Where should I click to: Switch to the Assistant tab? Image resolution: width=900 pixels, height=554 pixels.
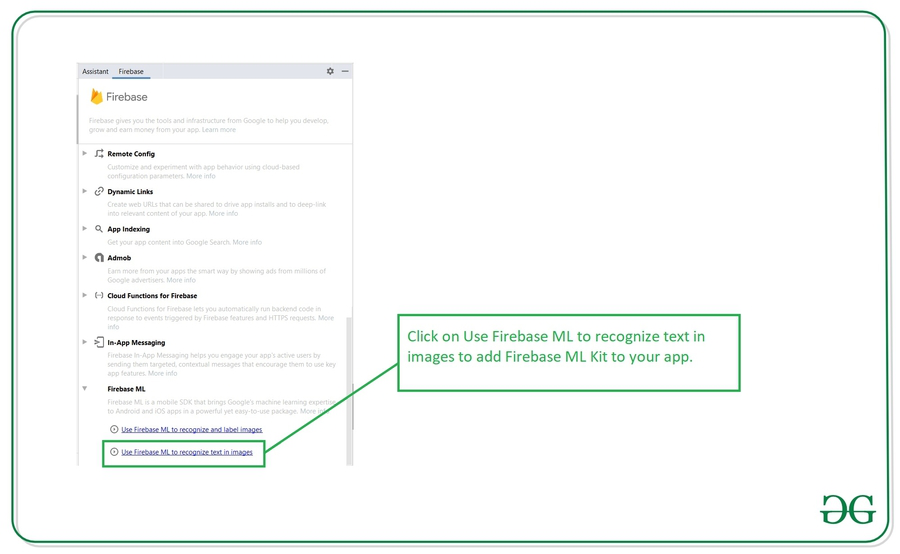(x=95, y=71)
